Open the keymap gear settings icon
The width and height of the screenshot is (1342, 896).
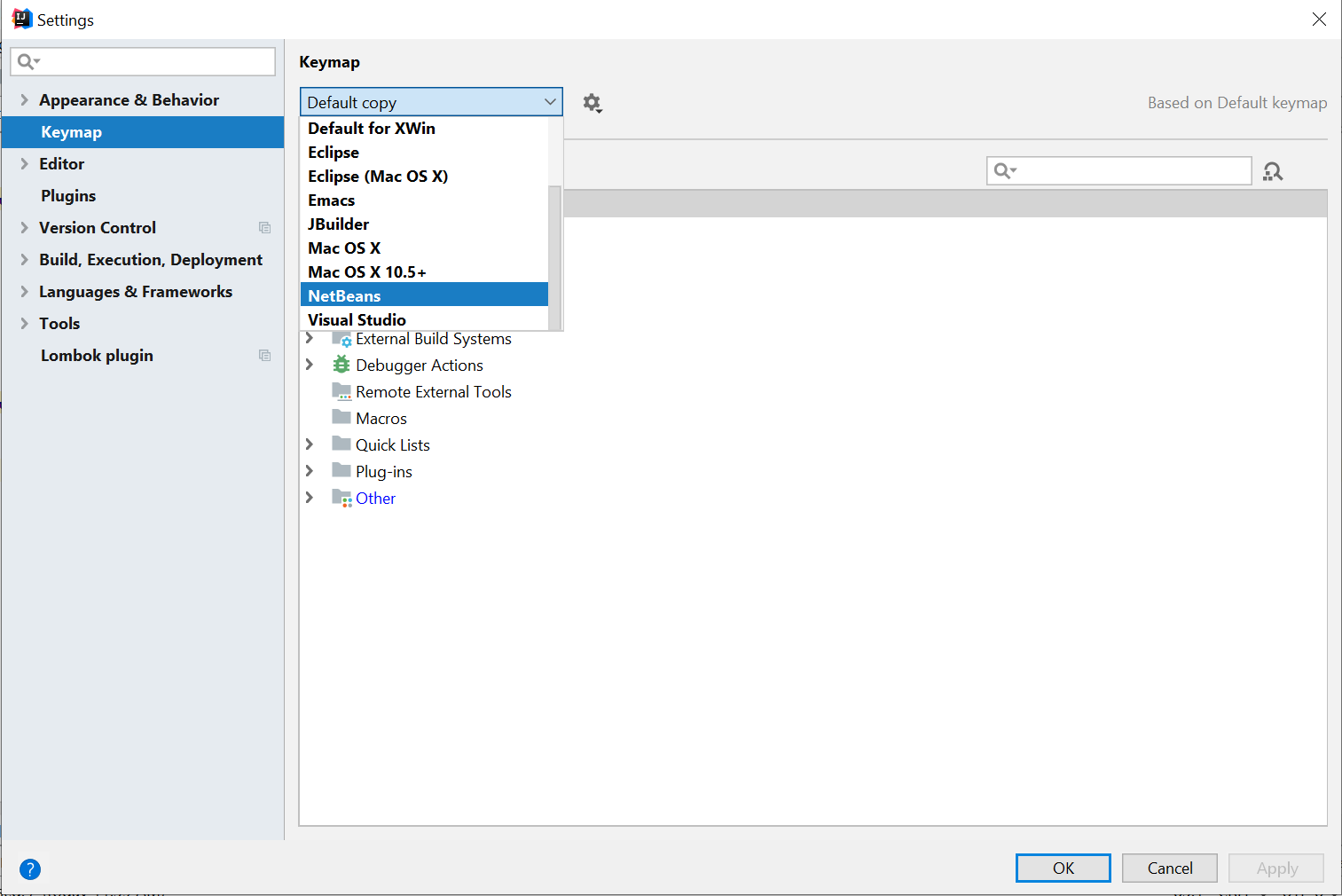(x=593, y=103)
